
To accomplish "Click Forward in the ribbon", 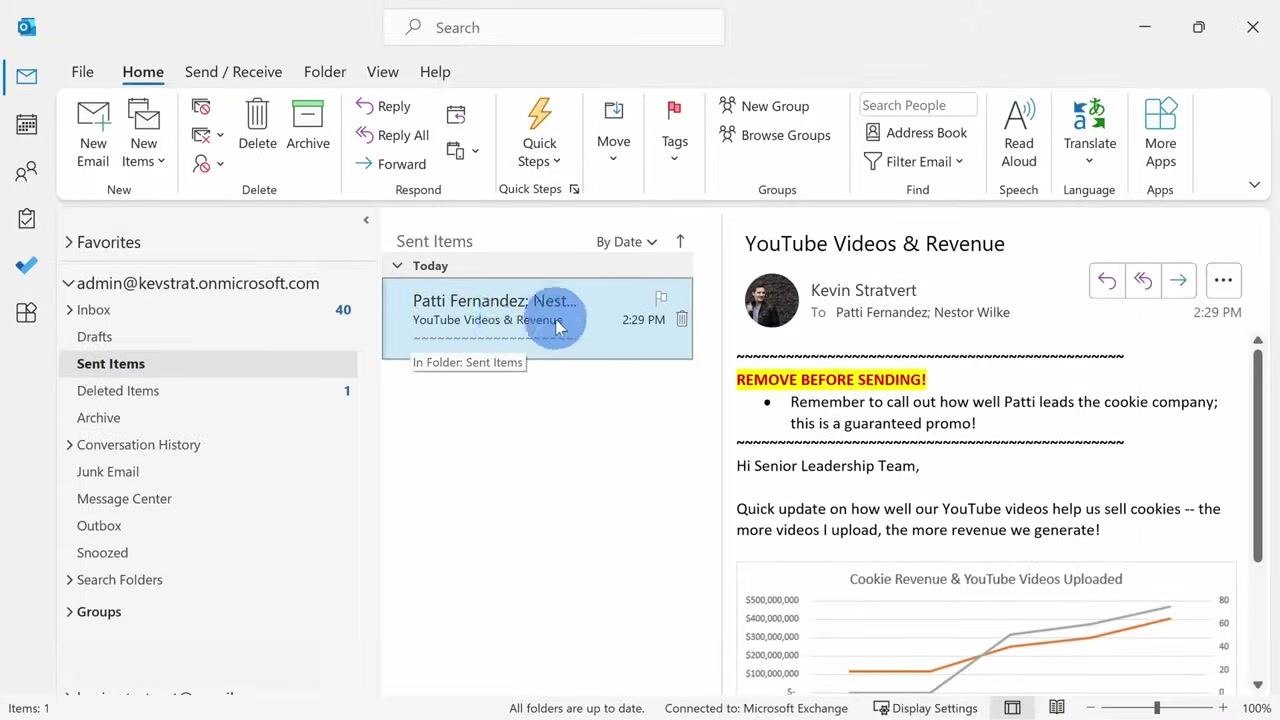I will tap(391, 164).
